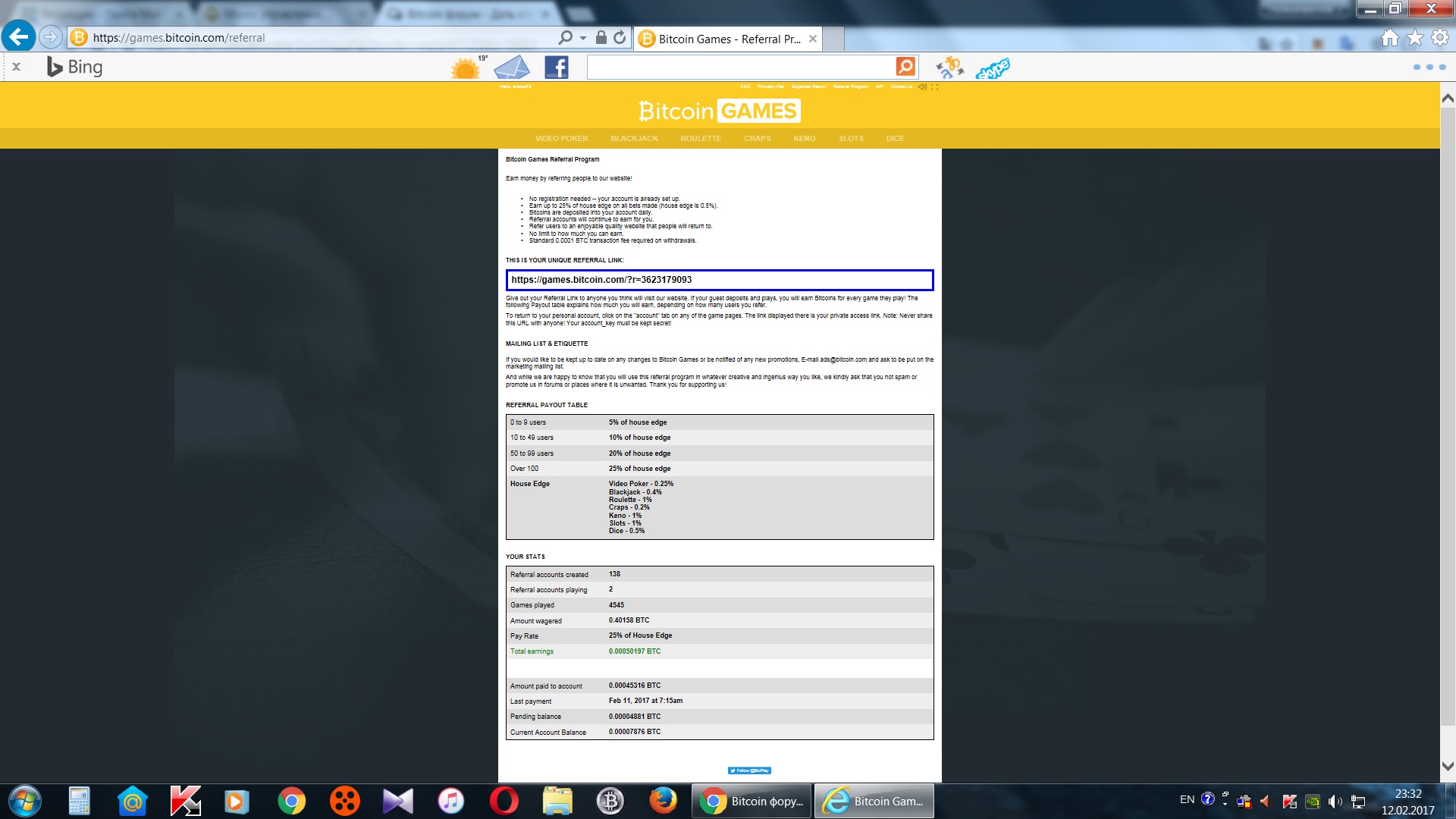Open the Roulette game menu
1456x819 pixels.
pyautogui.click(x=701, y=139)
